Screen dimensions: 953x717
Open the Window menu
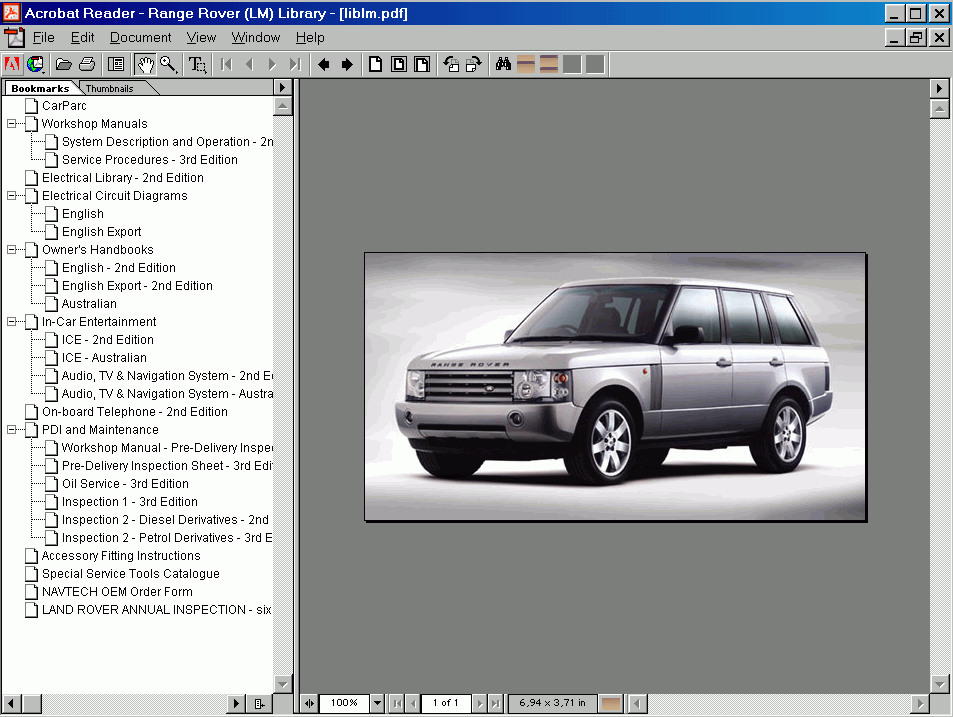pyautogui.click(x=255, y=38)
